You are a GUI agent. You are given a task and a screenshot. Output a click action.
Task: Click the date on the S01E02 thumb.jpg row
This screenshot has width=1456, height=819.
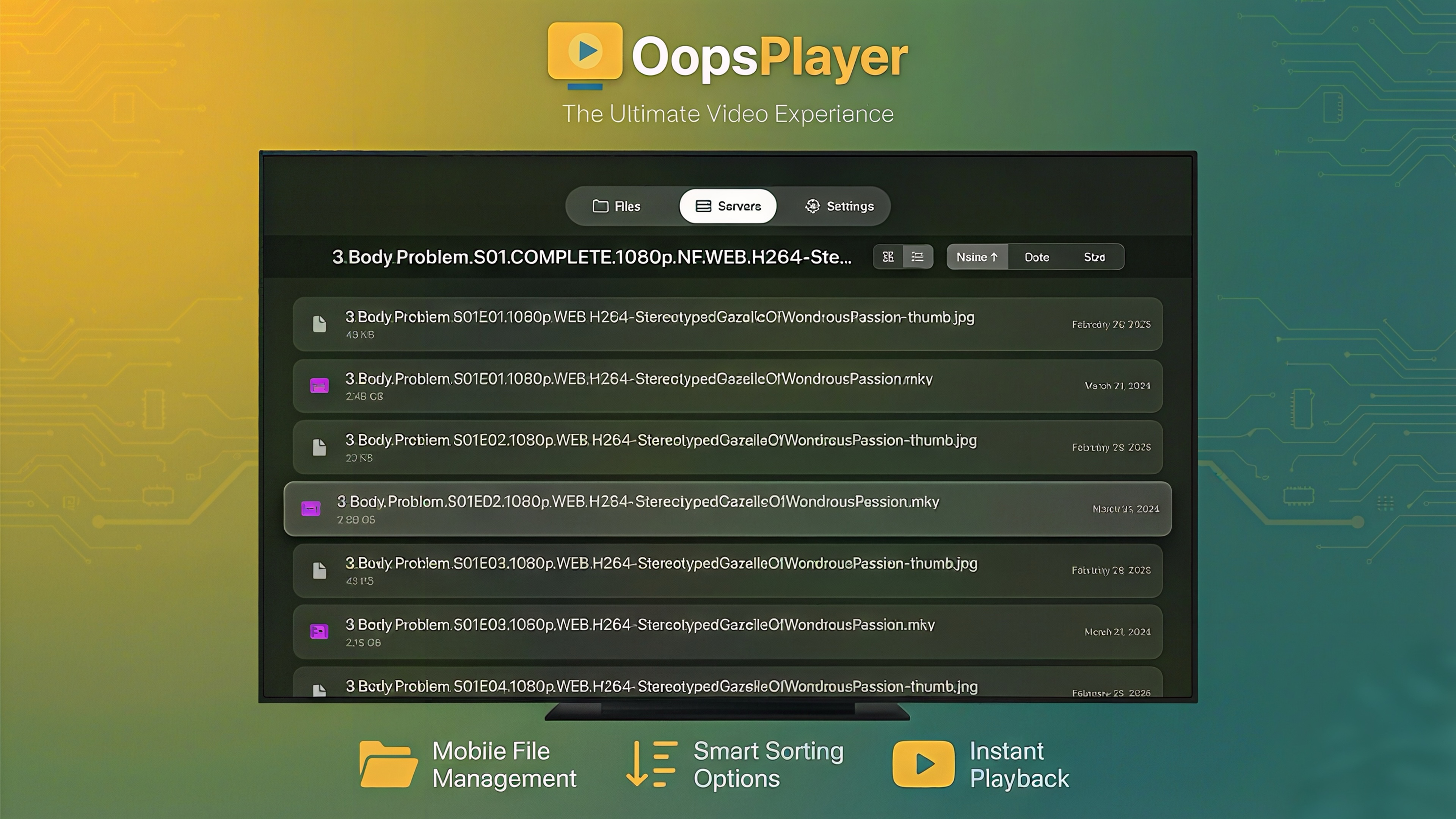point(1111,447)
